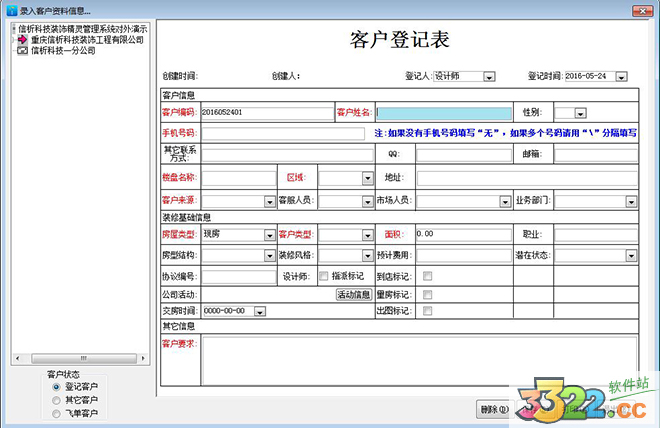Select the 其它客户 radio button
The width and height of the screenshot is (660, 428).
tap(56, 400)
